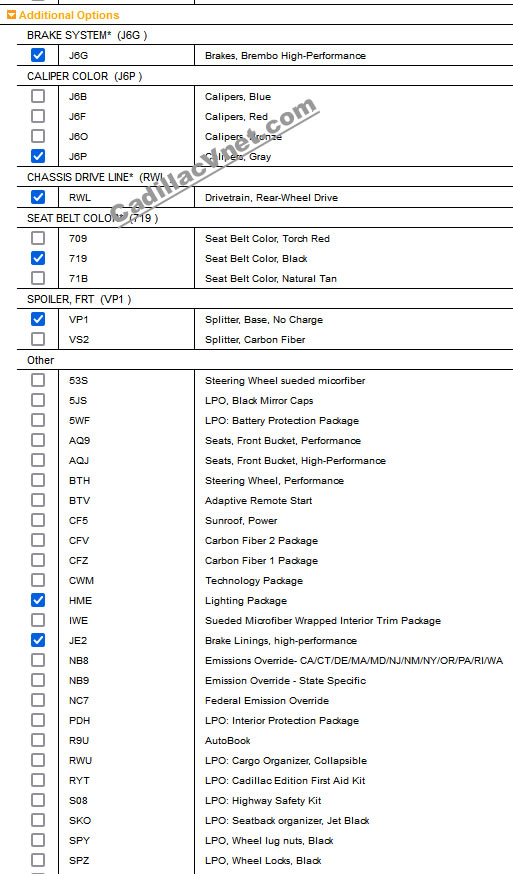The image size is (513, 874).
Task: Disable the JE2 high-performance brake linings
Action: tap(38, 640)
